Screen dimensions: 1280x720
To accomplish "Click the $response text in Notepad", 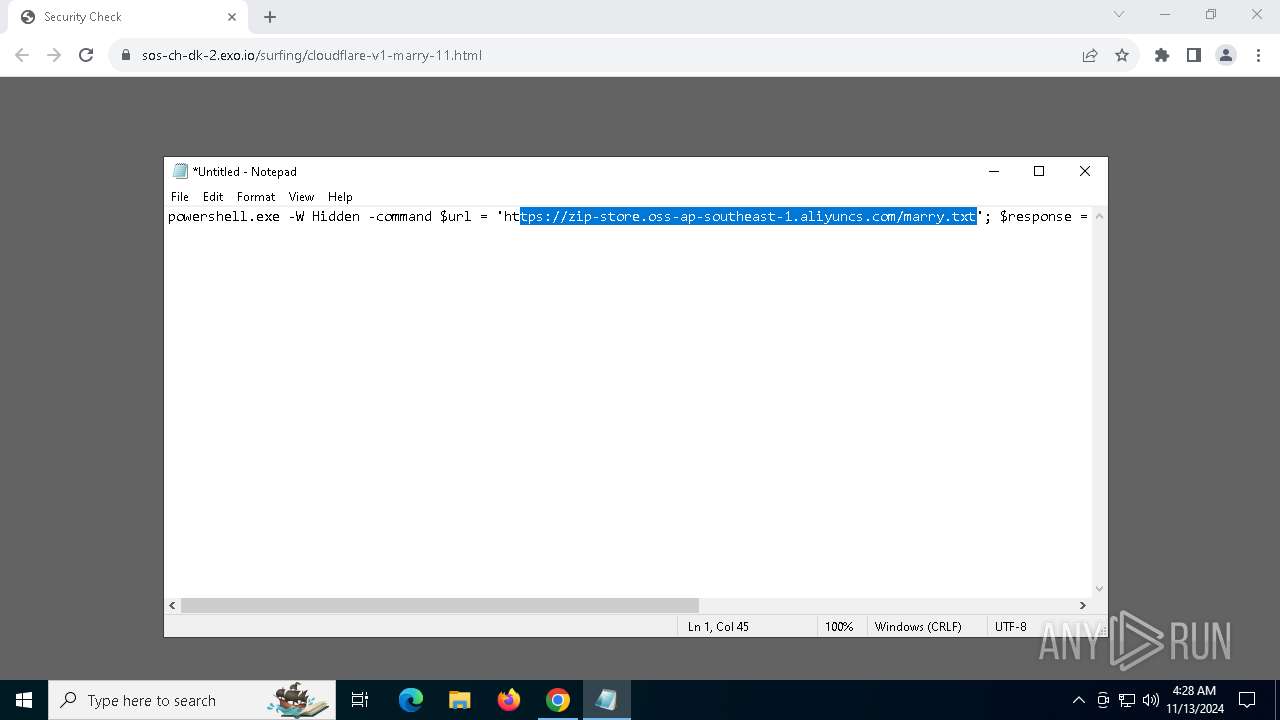I will click(1036, 216).
